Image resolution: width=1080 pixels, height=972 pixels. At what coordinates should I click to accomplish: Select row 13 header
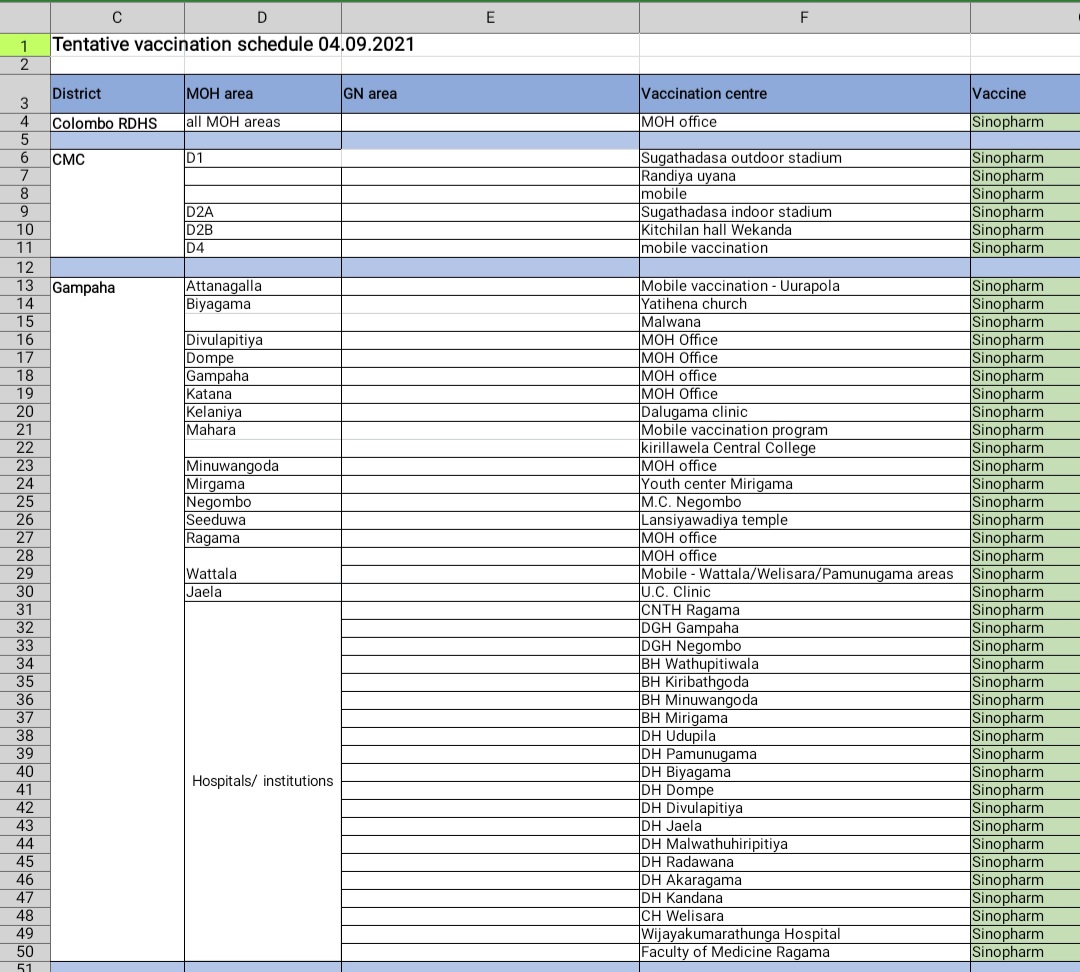(25, 286)
